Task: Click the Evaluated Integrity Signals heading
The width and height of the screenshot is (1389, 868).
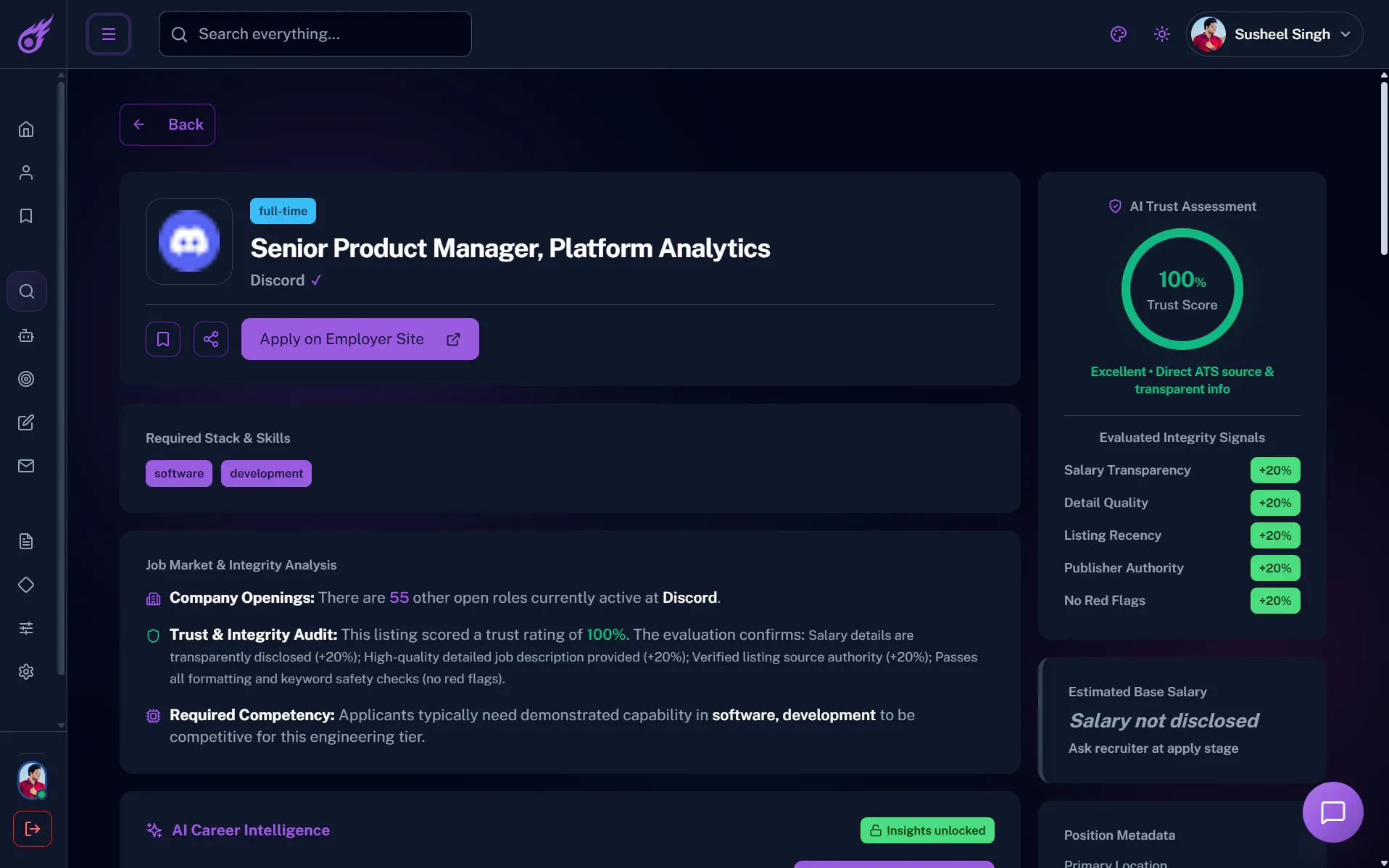Action: coord(1182,438)
